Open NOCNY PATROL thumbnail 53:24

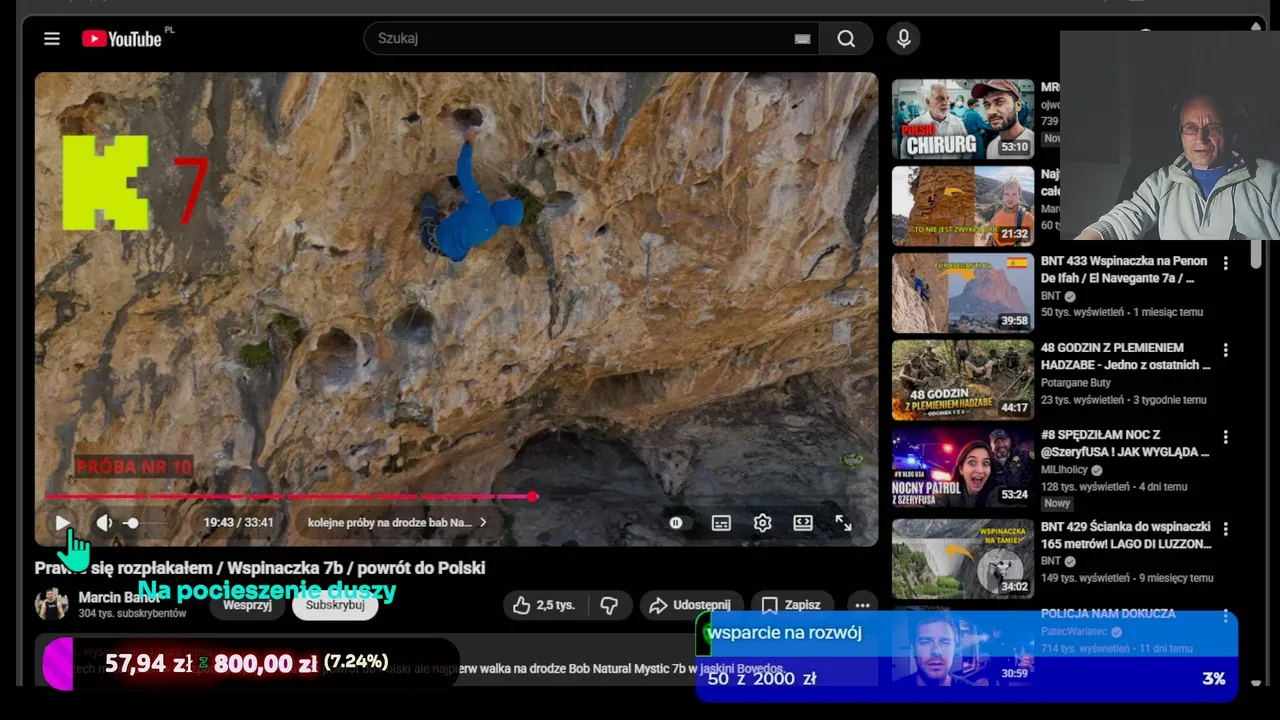click(963, 467)
